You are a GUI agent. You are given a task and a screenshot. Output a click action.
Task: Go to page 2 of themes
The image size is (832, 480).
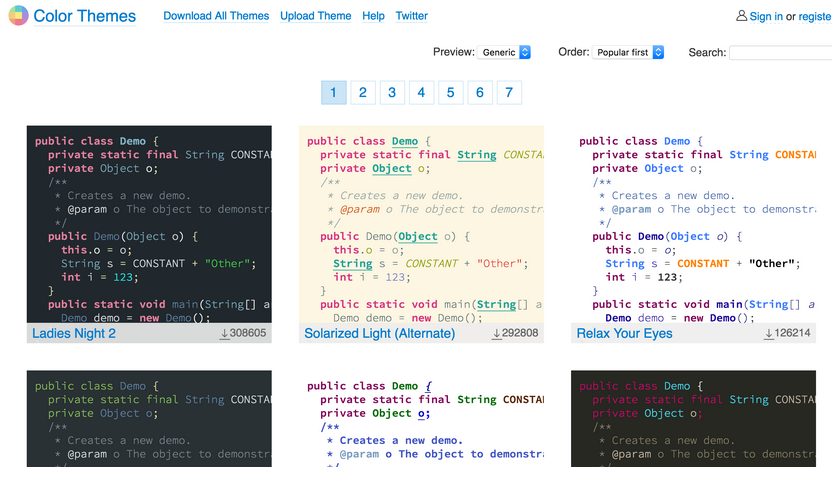[x=363, y=93]
